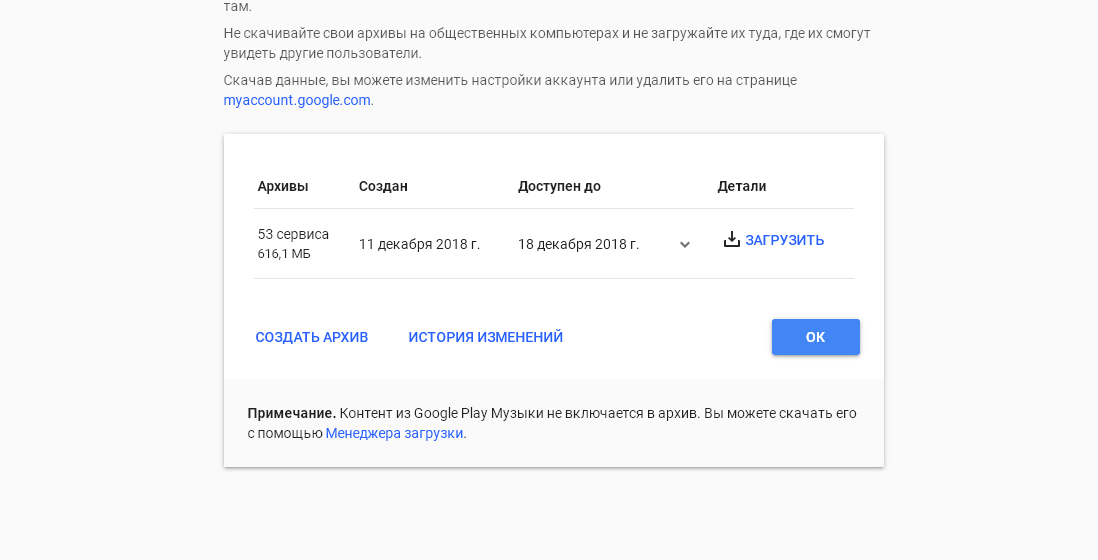Click the Google Play Музыки note text
Screen dimensions: 1098x560
[552, 423]
